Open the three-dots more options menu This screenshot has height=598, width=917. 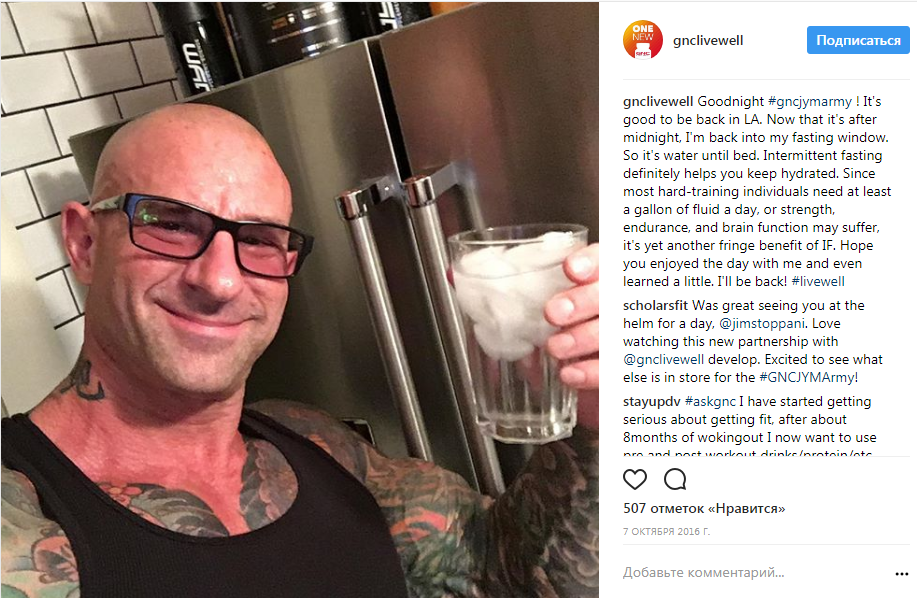[x=901, y=574]
